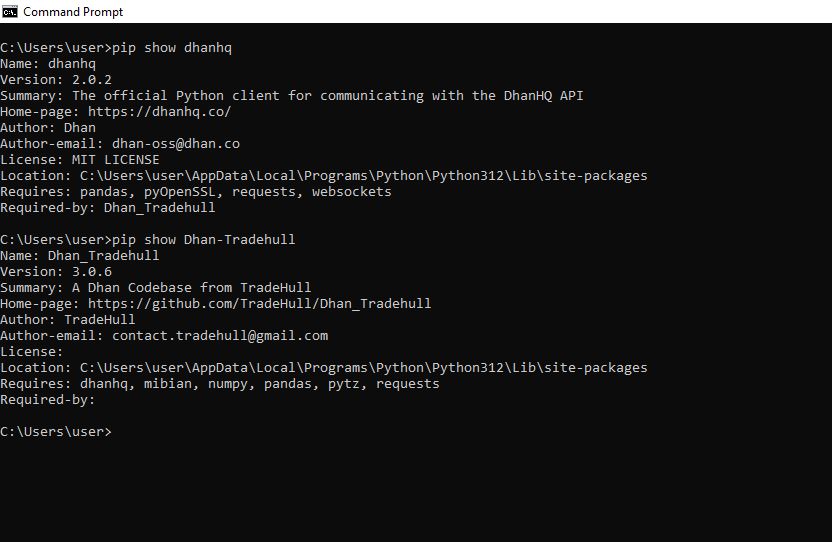Screen dimensions: 832x542
Task: Click the 'Author: TradeHull' line
Action: coord(67,319)
